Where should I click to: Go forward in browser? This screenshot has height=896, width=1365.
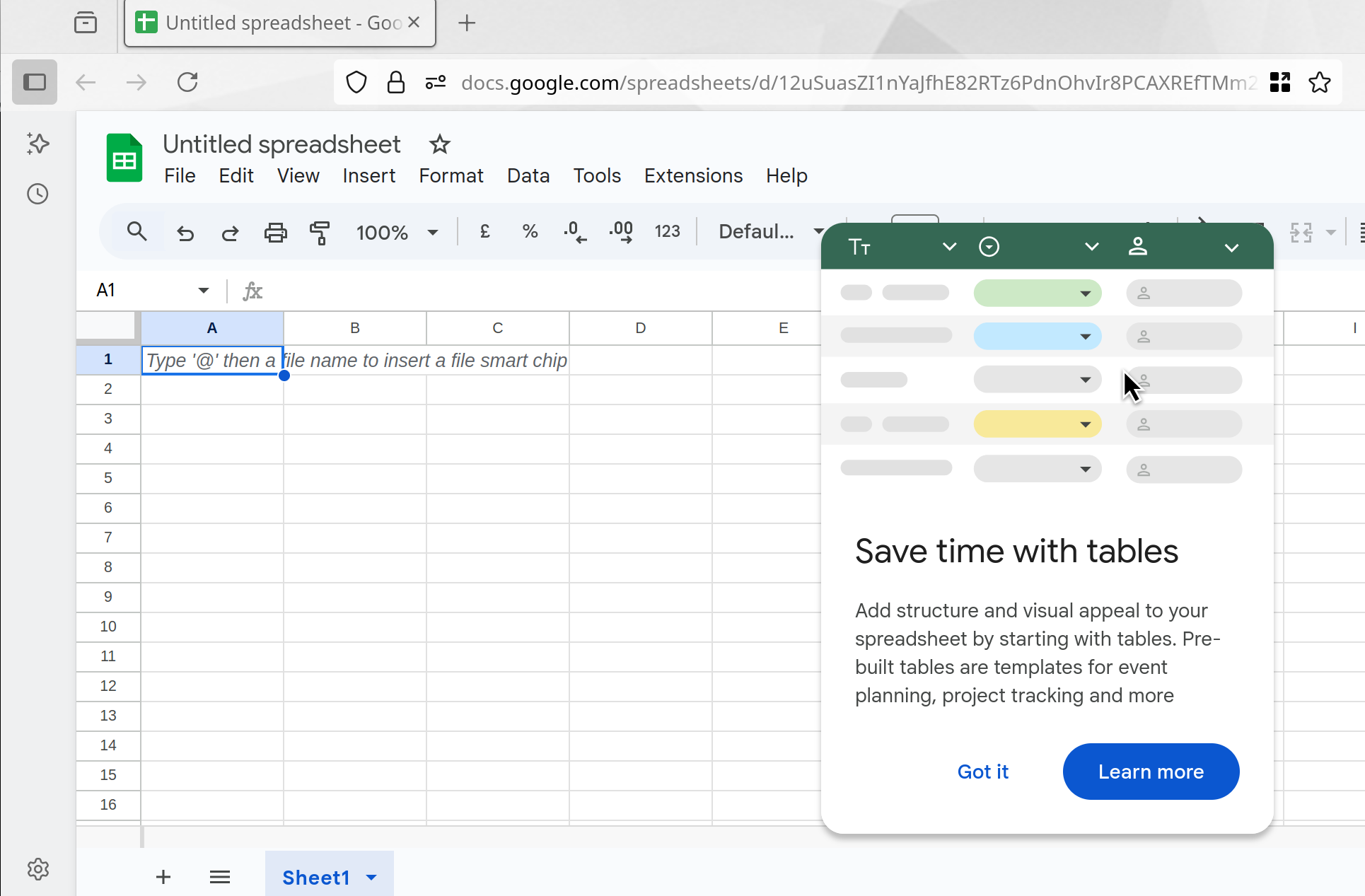tap(136, 82)
